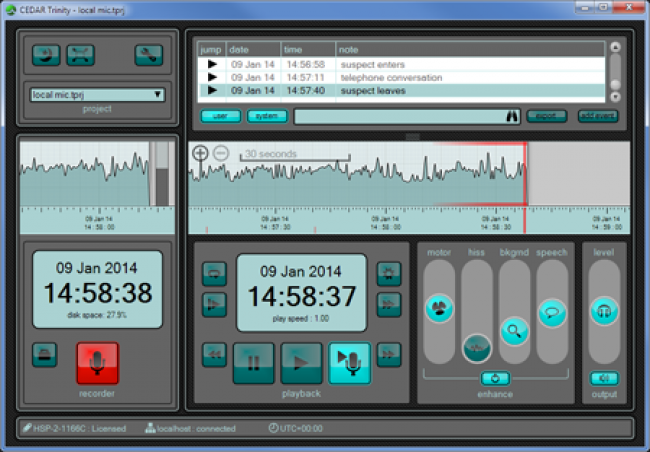Click the binoculars search icon
This screenshot has width=650, height=452.
pos(512,117)
